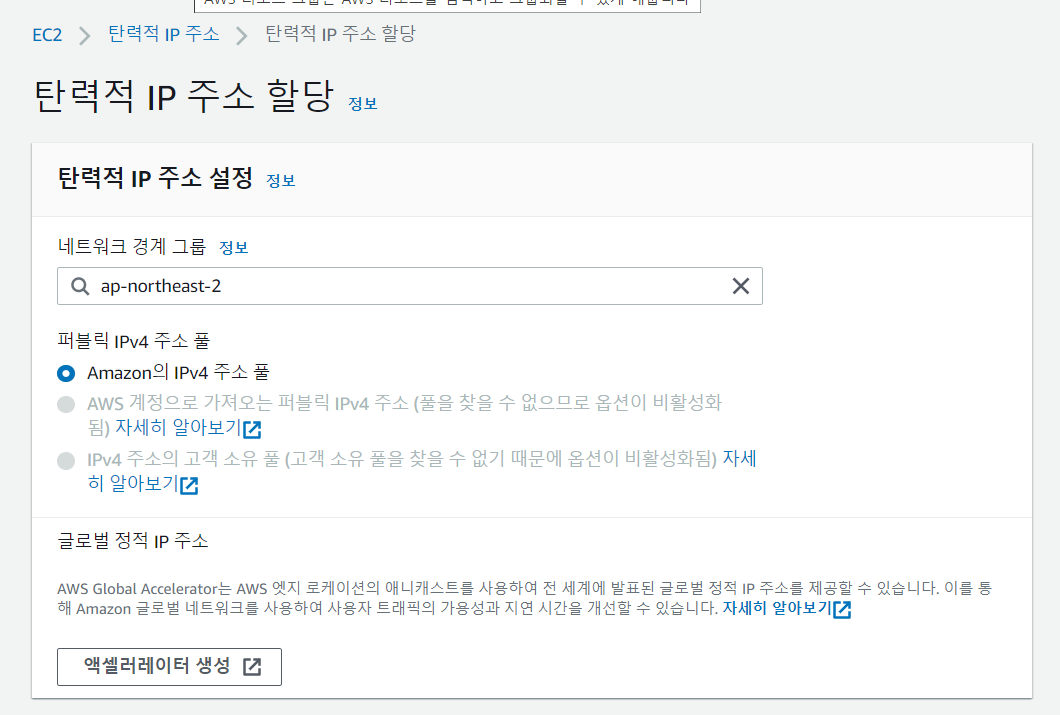Click 액셀러레이터 생성 button
The image size is (1060, 715).
pyautogui.click(x=169, y=666)
